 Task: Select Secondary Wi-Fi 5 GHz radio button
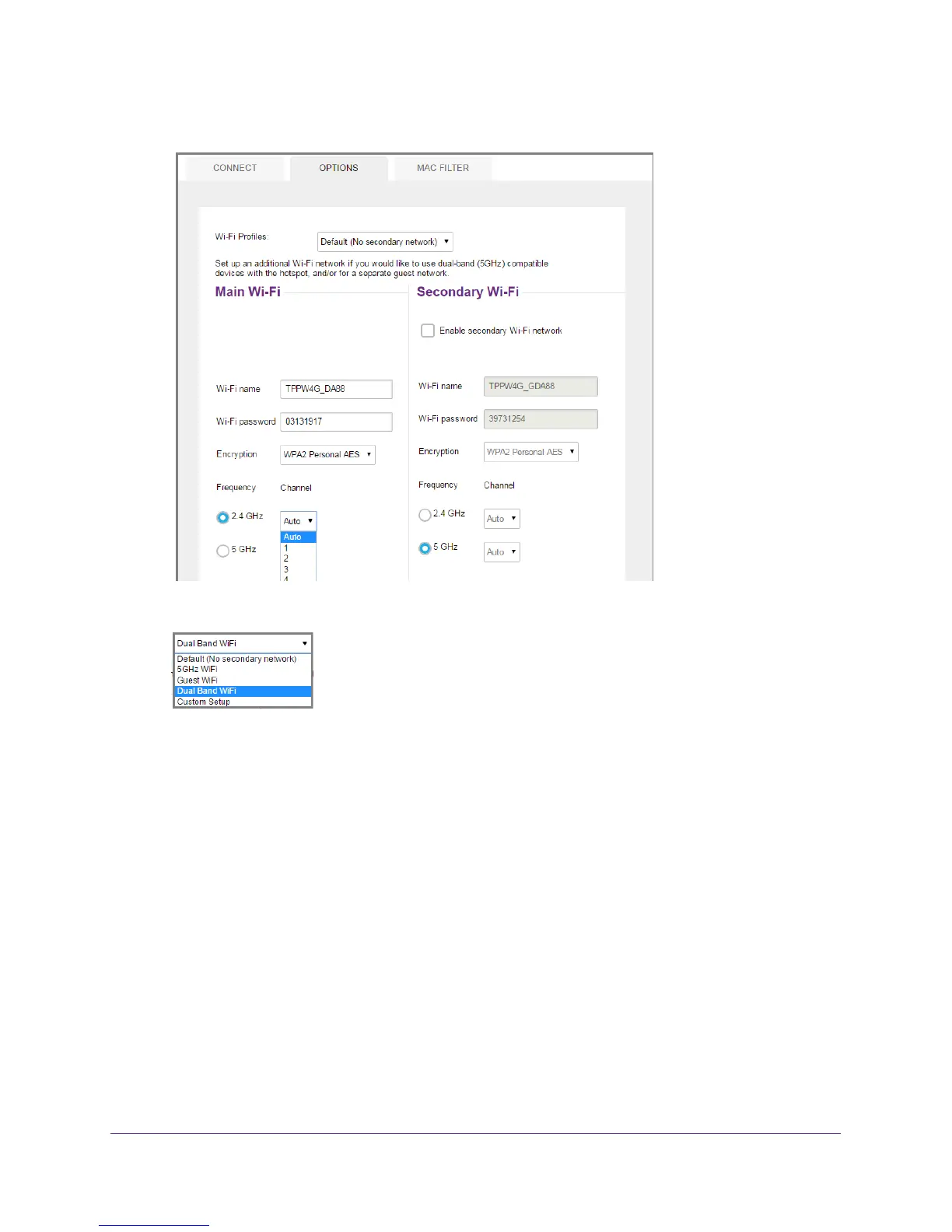[425, 548]
